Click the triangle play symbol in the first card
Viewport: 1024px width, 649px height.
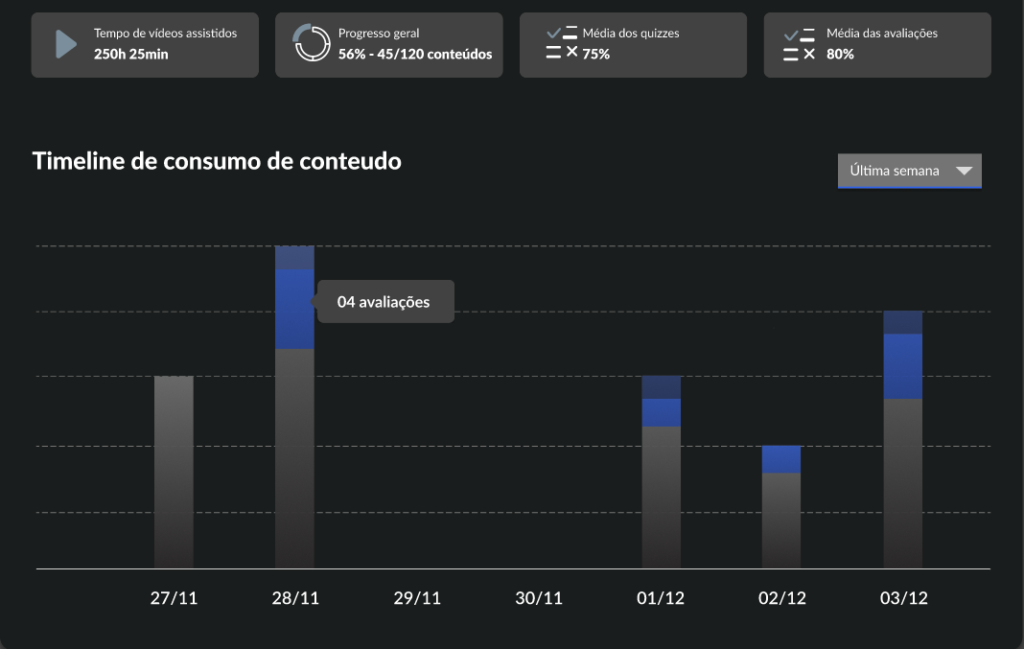(x=64, y=43)
